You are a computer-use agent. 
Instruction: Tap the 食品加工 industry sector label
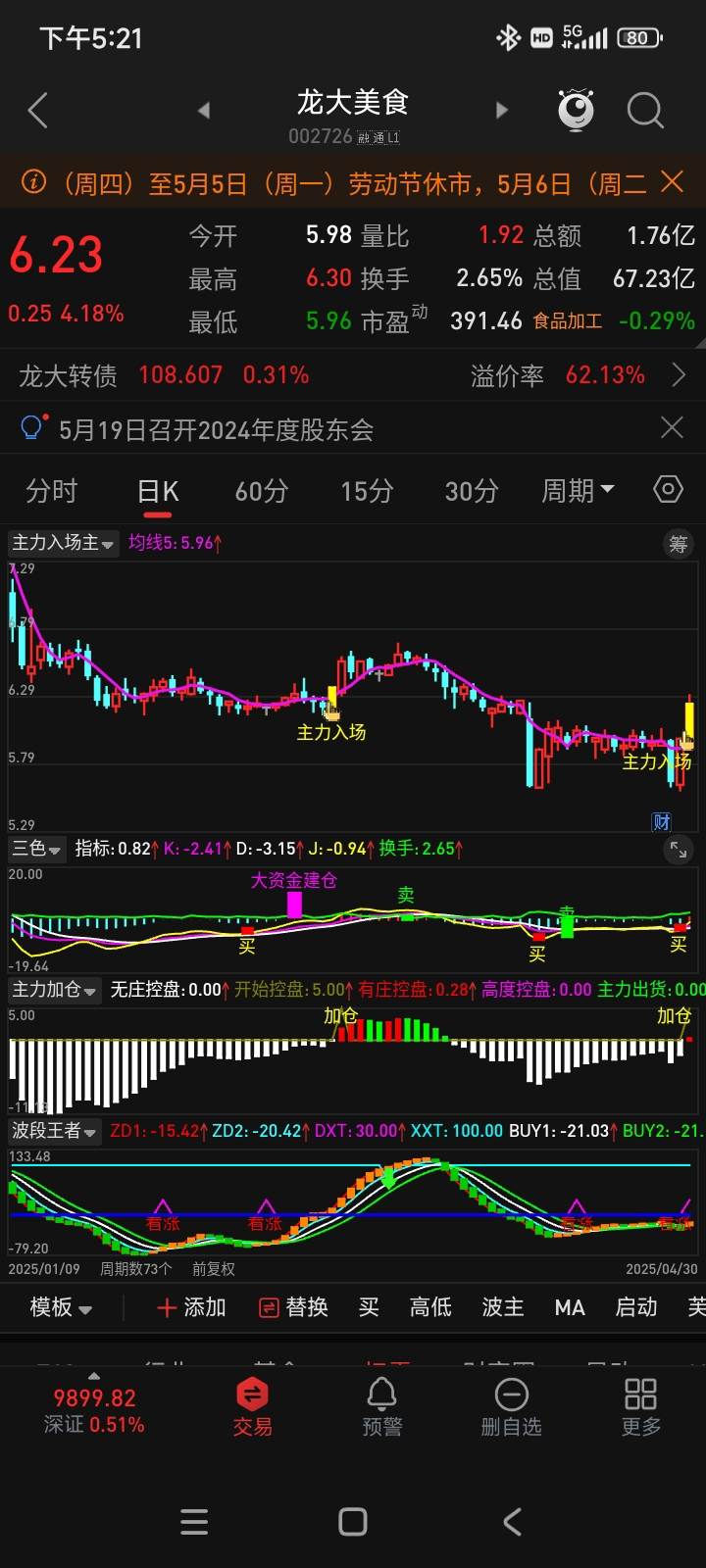tap(568, 321)
